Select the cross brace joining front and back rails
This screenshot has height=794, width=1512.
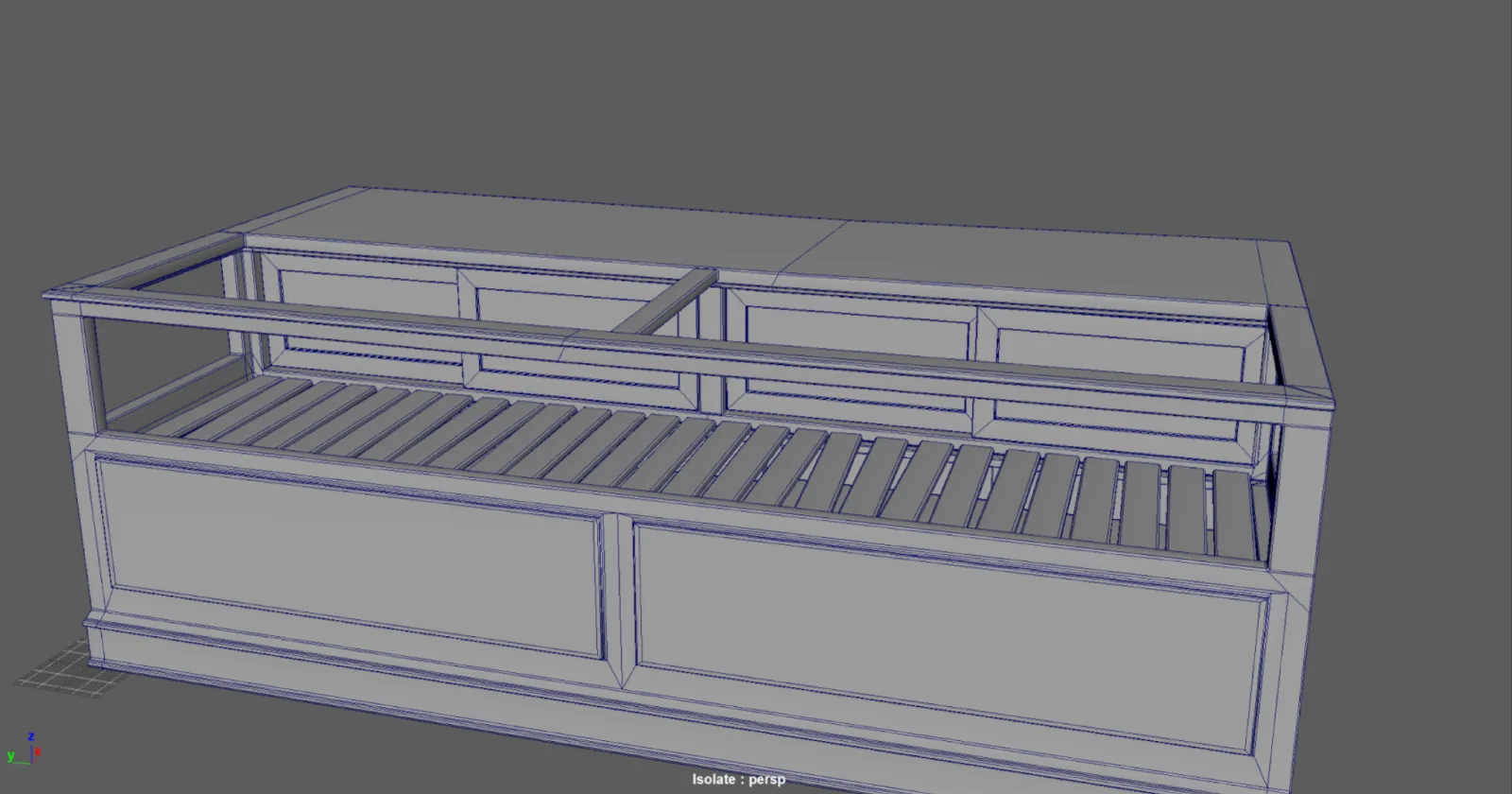tap(663, 302)
